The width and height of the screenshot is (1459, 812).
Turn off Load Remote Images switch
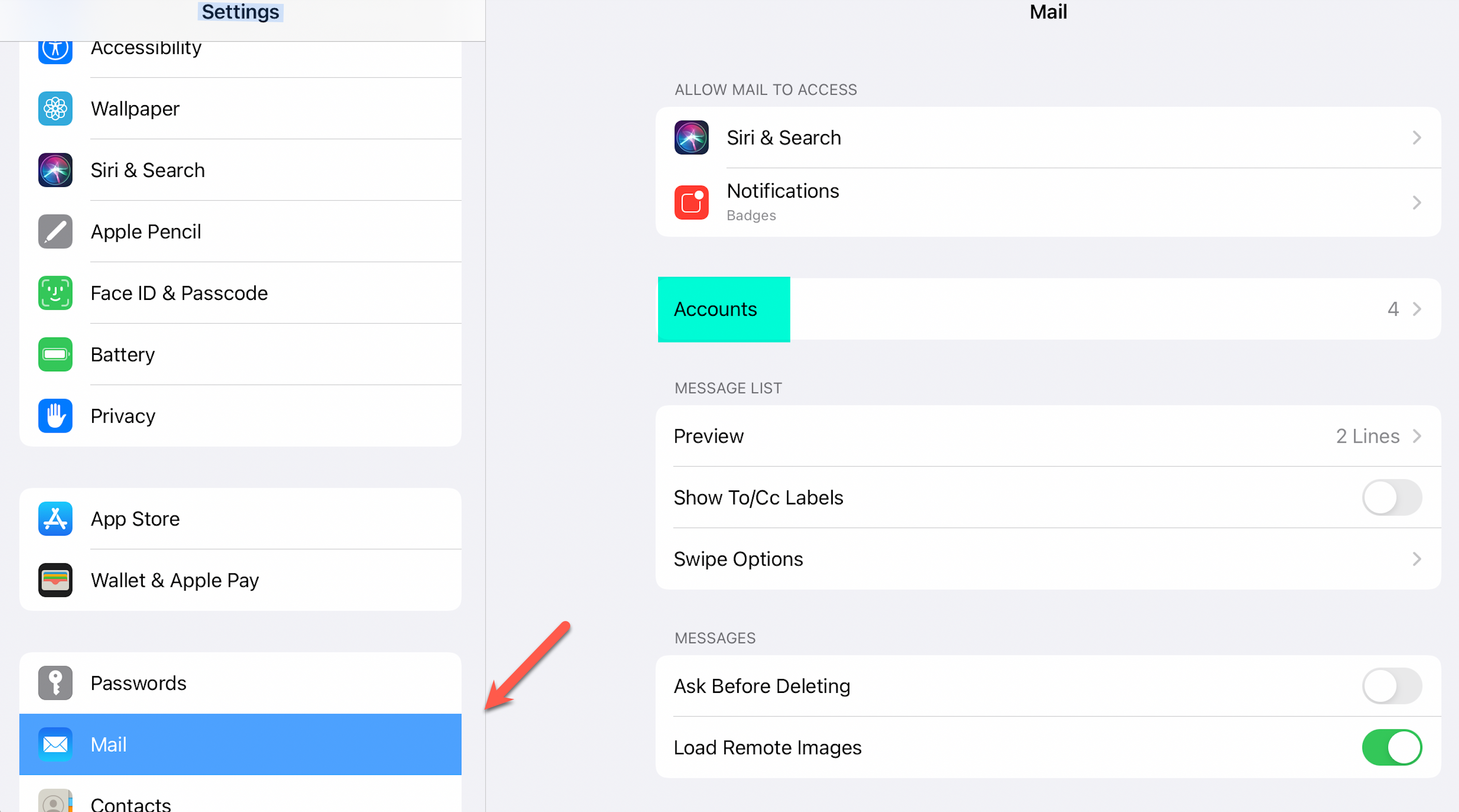[1391, 747]
